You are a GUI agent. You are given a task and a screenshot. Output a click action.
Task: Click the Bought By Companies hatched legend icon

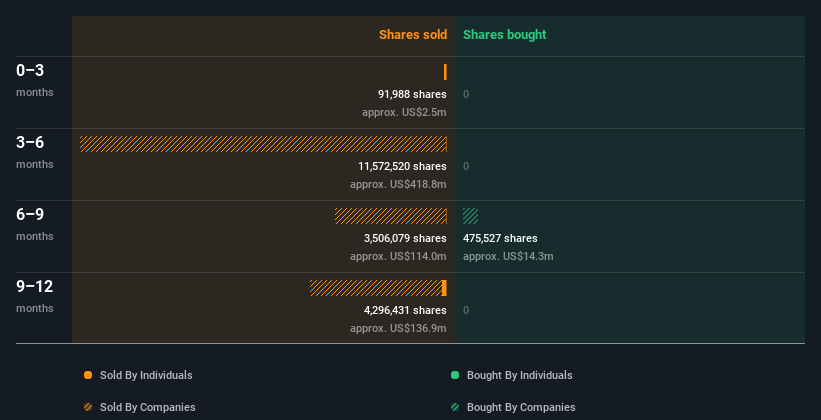(x=455, y=407)
